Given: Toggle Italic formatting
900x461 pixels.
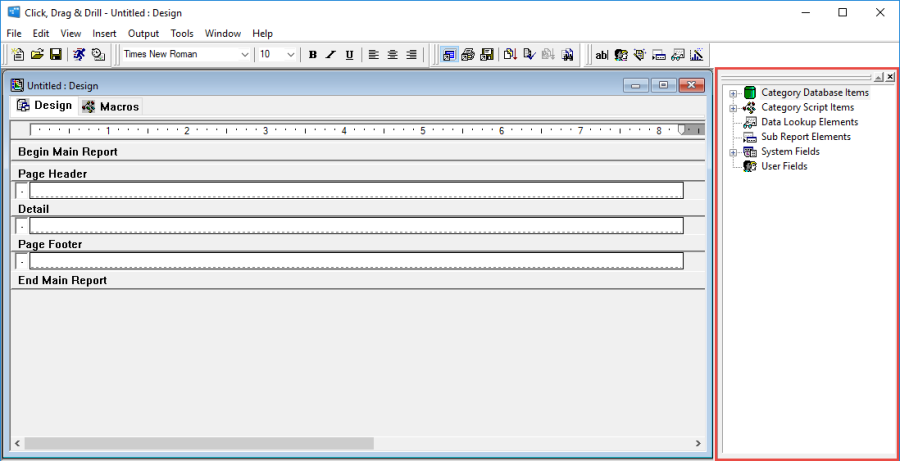Looking at the screenshot, I should click(330, 54).
